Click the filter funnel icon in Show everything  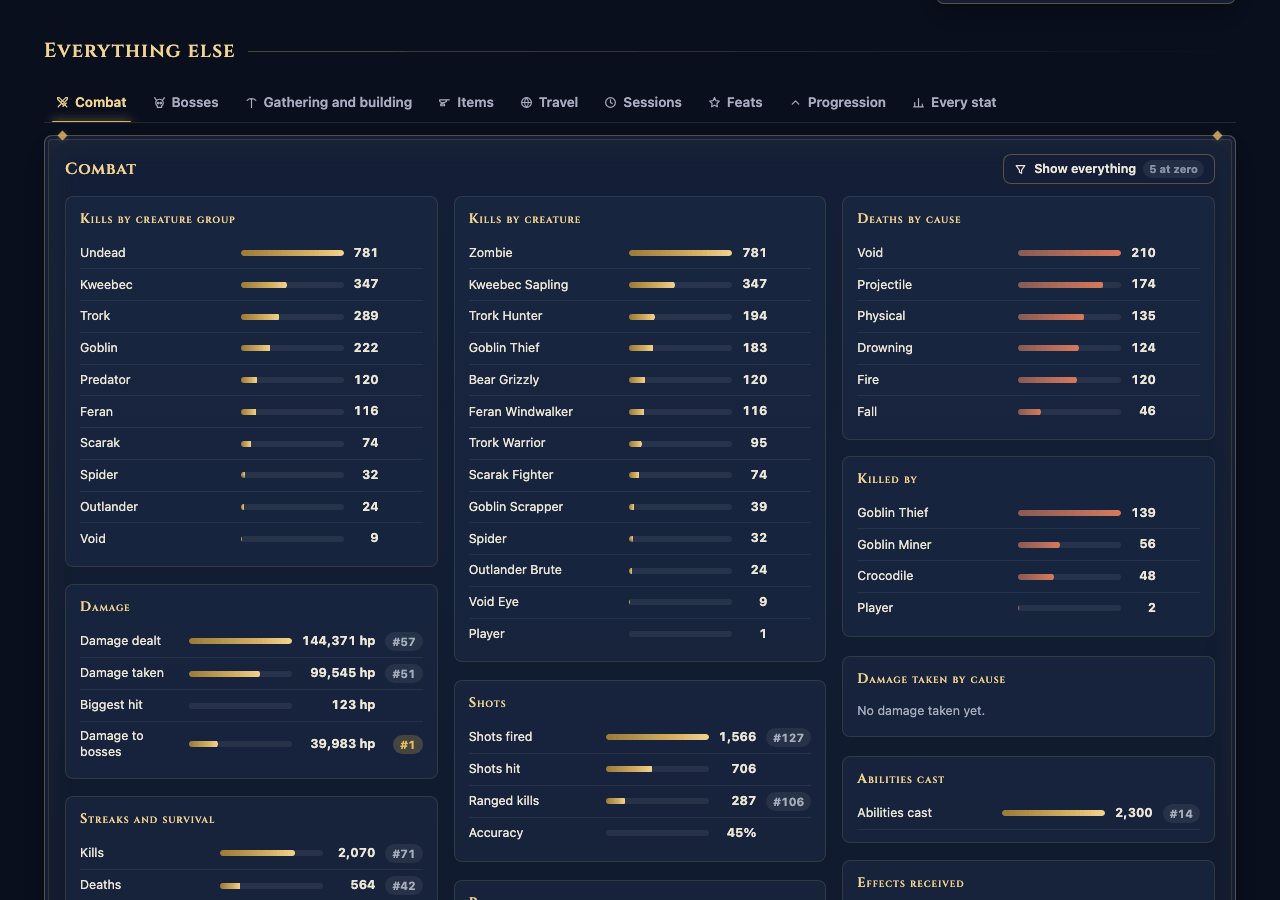click(x=1020, y=169)
